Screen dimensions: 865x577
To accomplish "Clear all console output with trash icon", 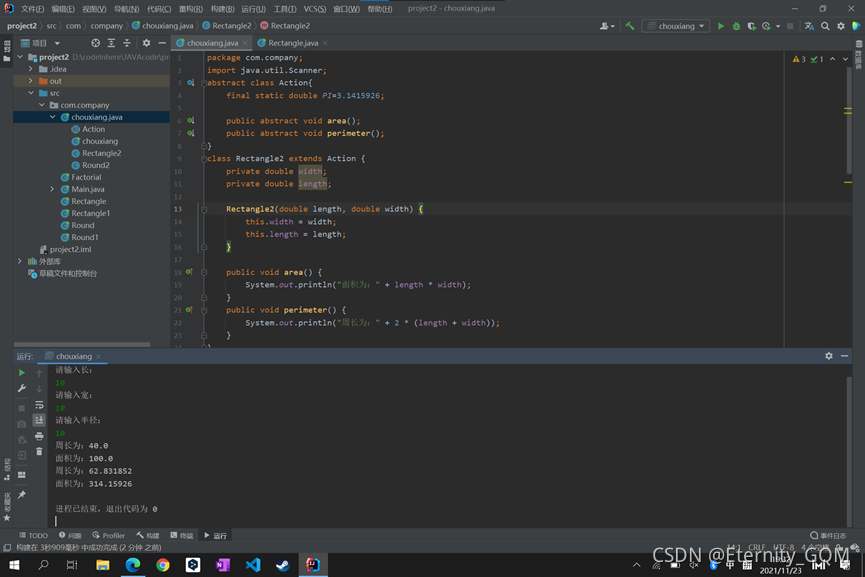I will [39, 452].
